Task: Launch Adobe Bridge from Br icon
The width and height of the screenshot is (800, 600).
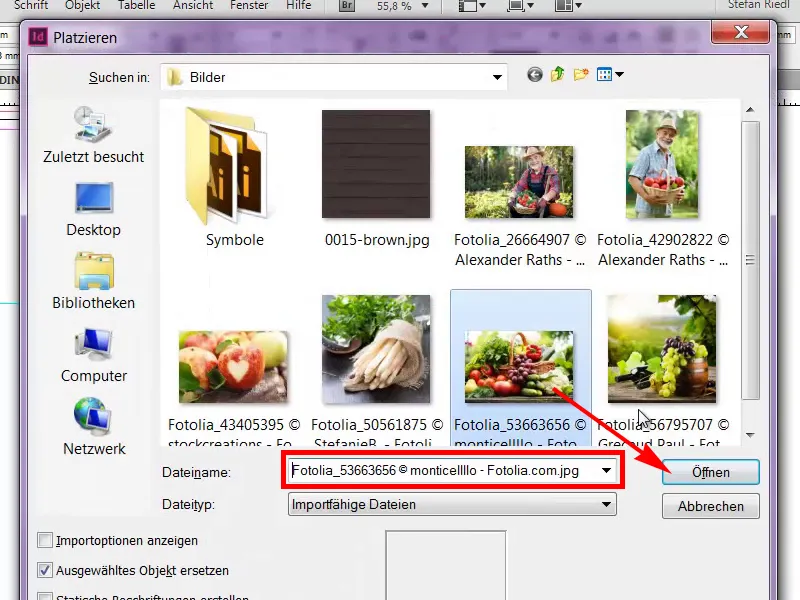Action: click(x=347, y=6)
